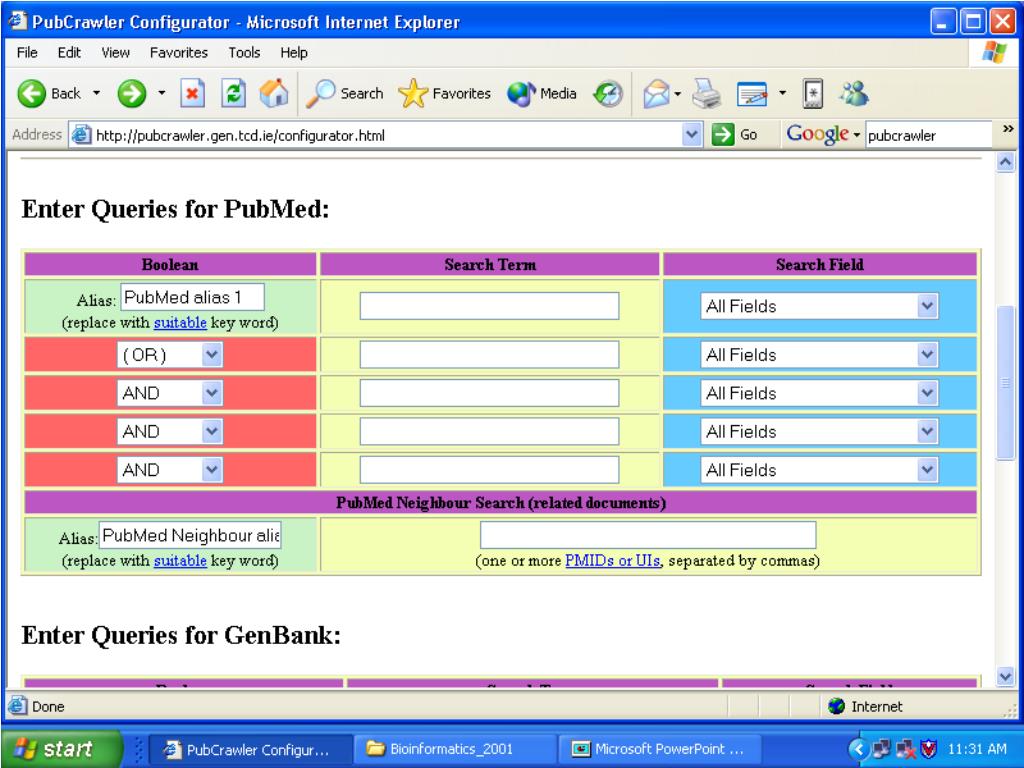Click the Print icon
The height and width of the screenshot is (768, 1024).
pos(706,93)
